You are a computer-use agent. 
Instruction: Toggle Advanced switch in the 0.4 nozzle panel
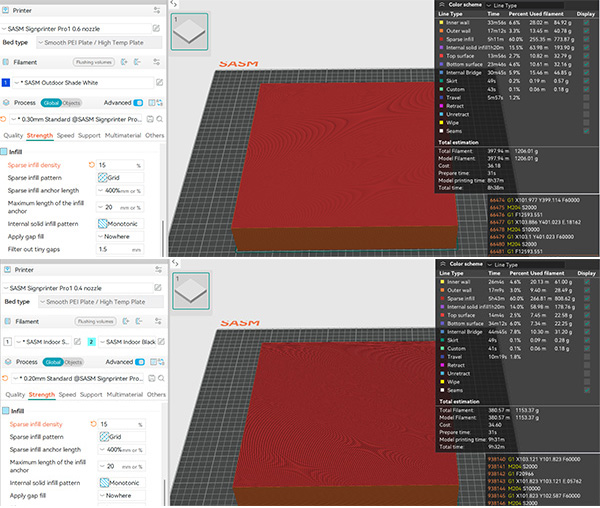pos(140,361)
